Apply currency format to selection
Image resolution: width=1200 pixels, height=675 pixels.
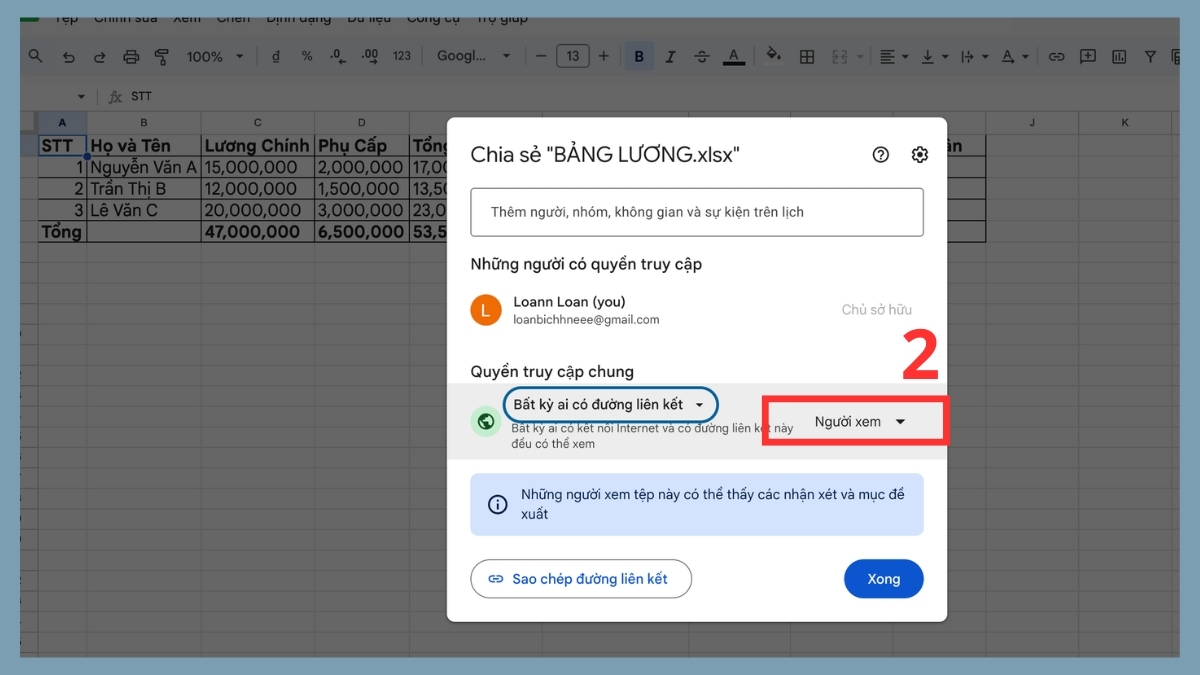tap(276, 56)
